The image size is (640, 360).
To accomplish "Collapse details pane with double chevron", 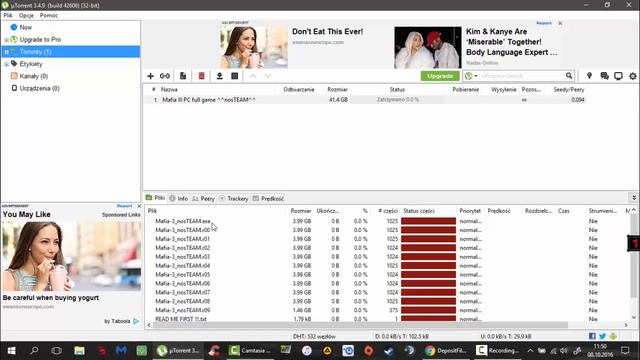I will (633, 198).
